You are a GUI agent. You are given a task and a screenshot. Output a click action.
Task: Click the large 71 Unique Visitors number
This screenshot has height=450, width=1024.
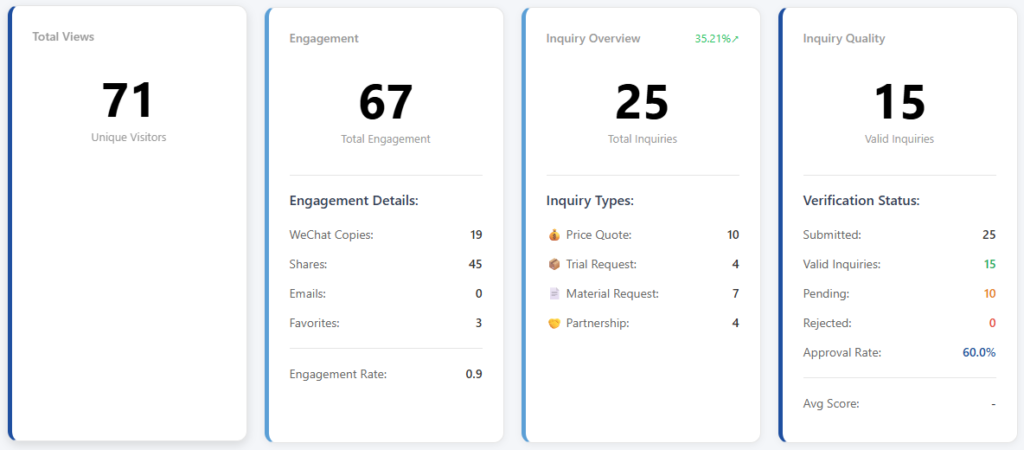pos(128,100)
